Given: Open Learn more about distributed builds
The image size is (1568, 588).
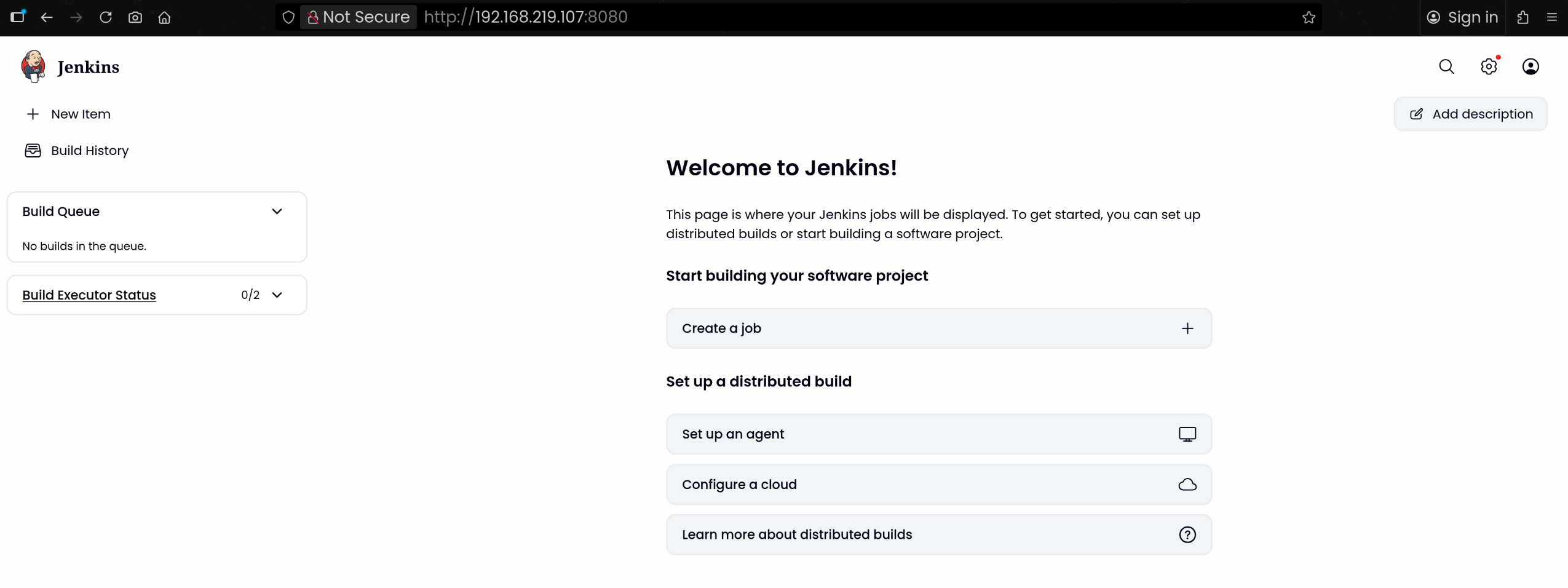Looking at the screenshot, I should 939,535.
